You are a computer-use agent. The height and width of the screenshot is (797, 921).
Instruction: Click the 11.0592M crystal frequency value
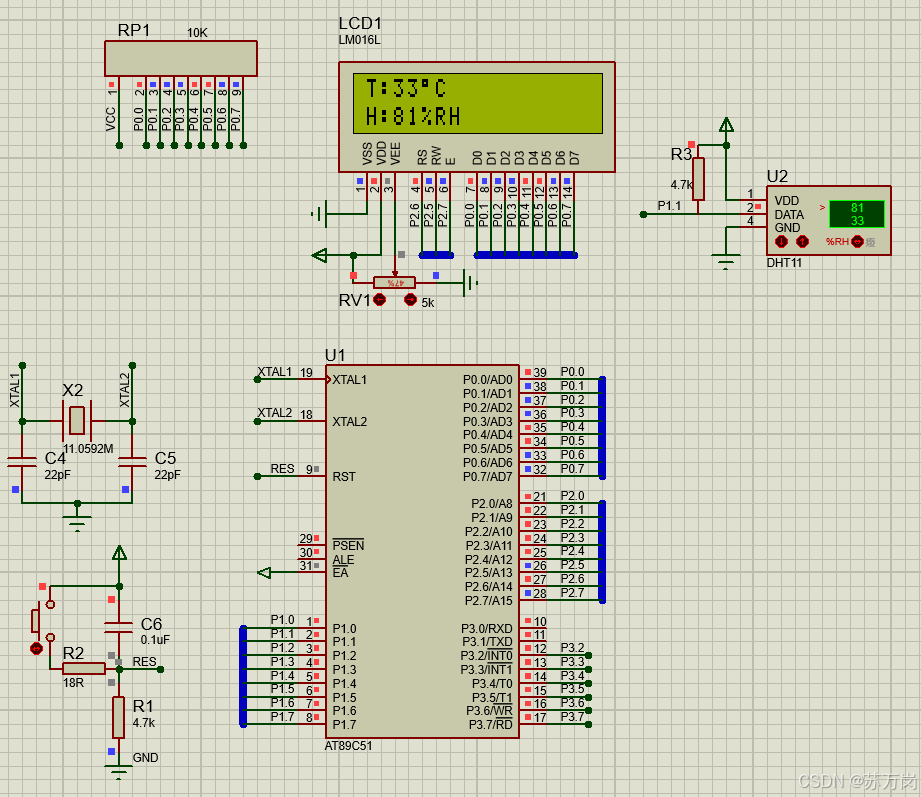88,449
